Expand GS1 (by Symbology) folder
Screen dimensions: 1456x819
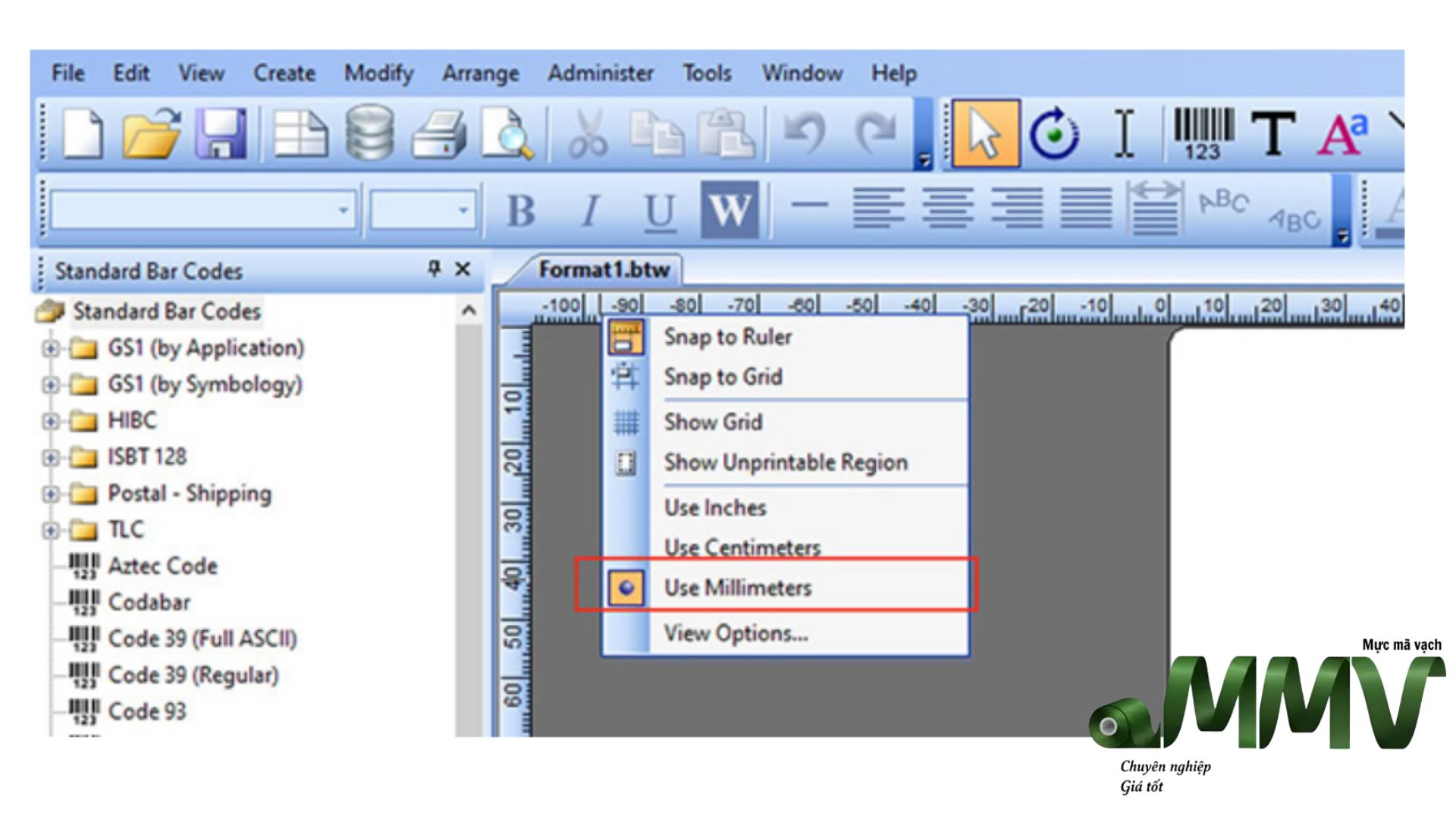coord(50,385)
